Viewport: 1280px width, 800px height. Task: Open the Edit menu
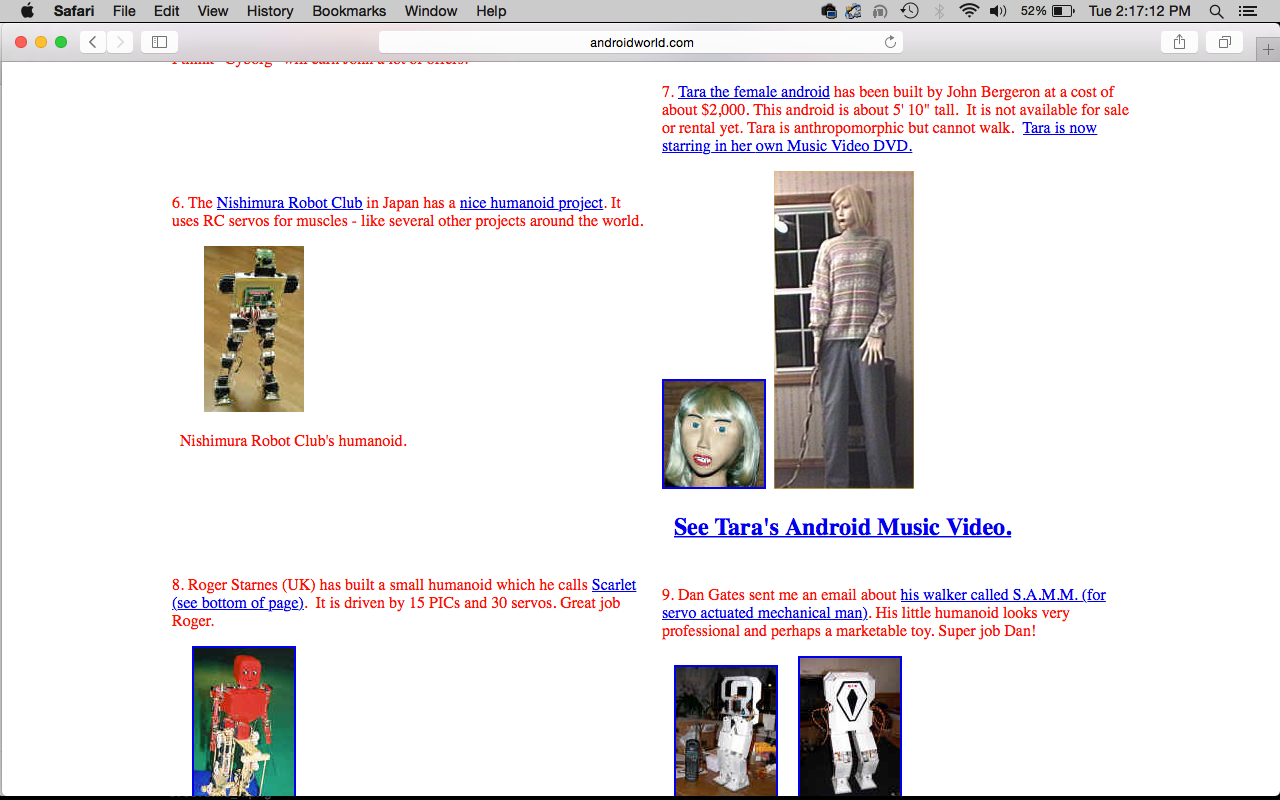point(167,11)
